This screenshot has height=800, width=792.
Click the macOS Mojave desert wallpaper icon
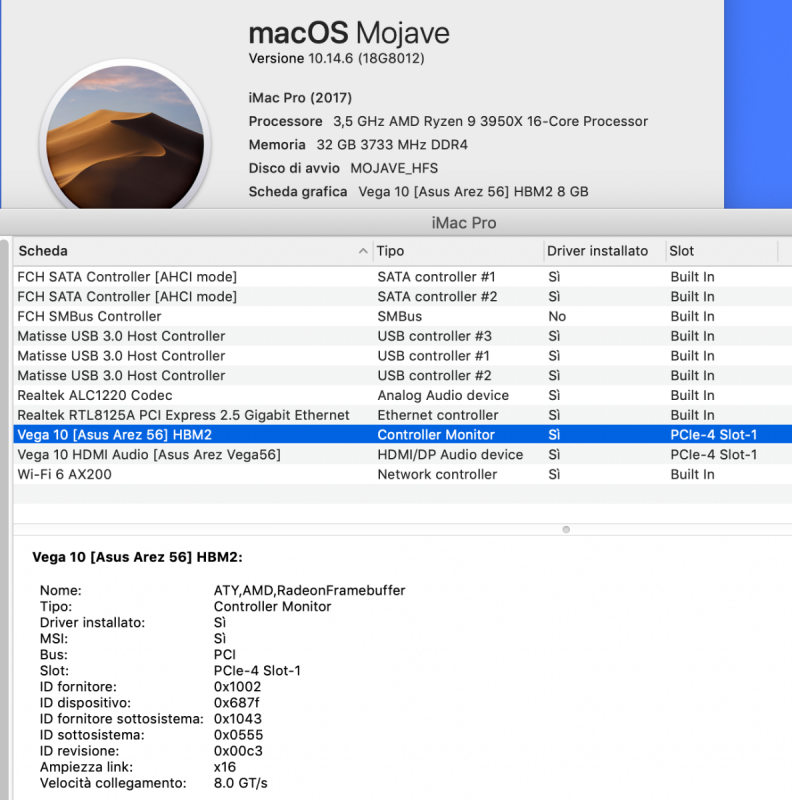pyautogui.click(x=126, y=137)
